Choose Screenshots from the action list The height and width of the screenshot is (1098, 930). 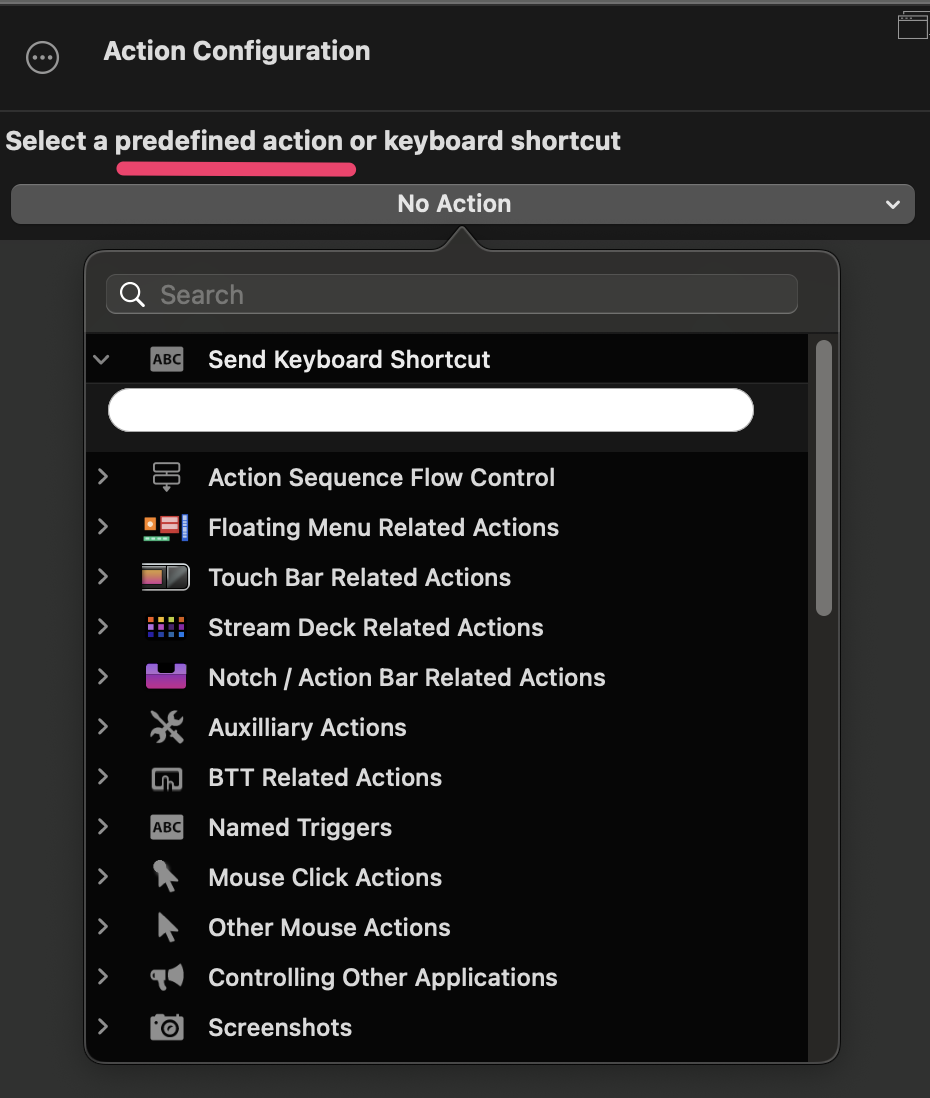[x=280, y=1027]
